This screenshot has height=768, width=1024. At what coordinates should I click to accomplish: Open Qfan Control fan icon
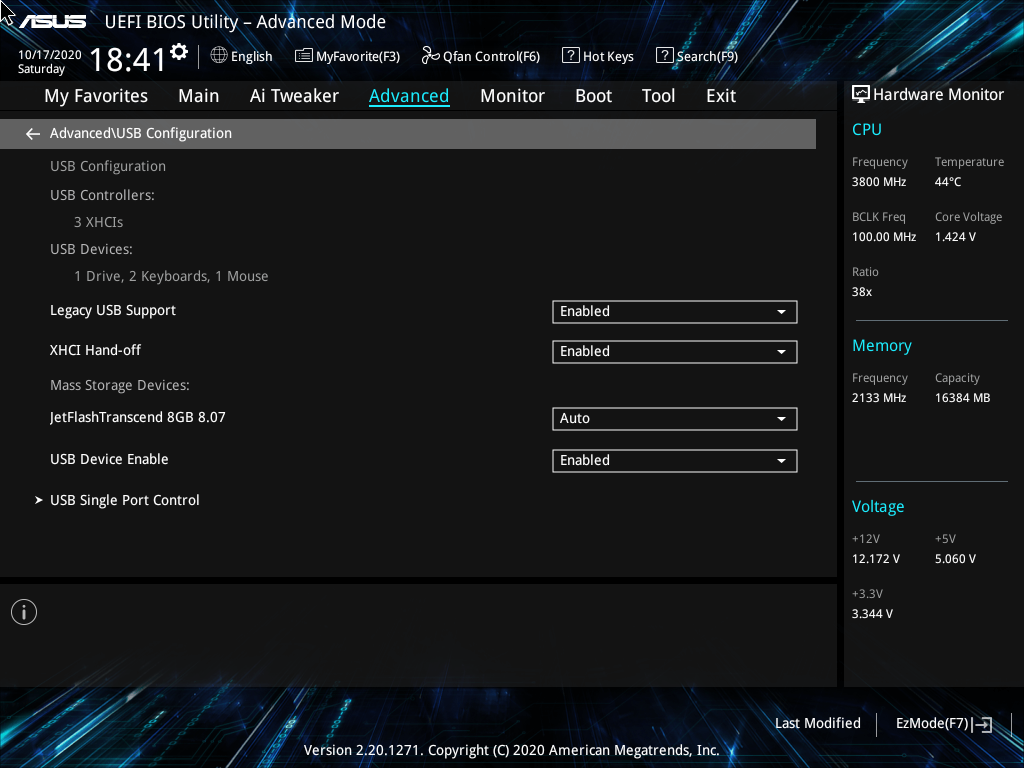pyautogui.click(x=430, y=56)
